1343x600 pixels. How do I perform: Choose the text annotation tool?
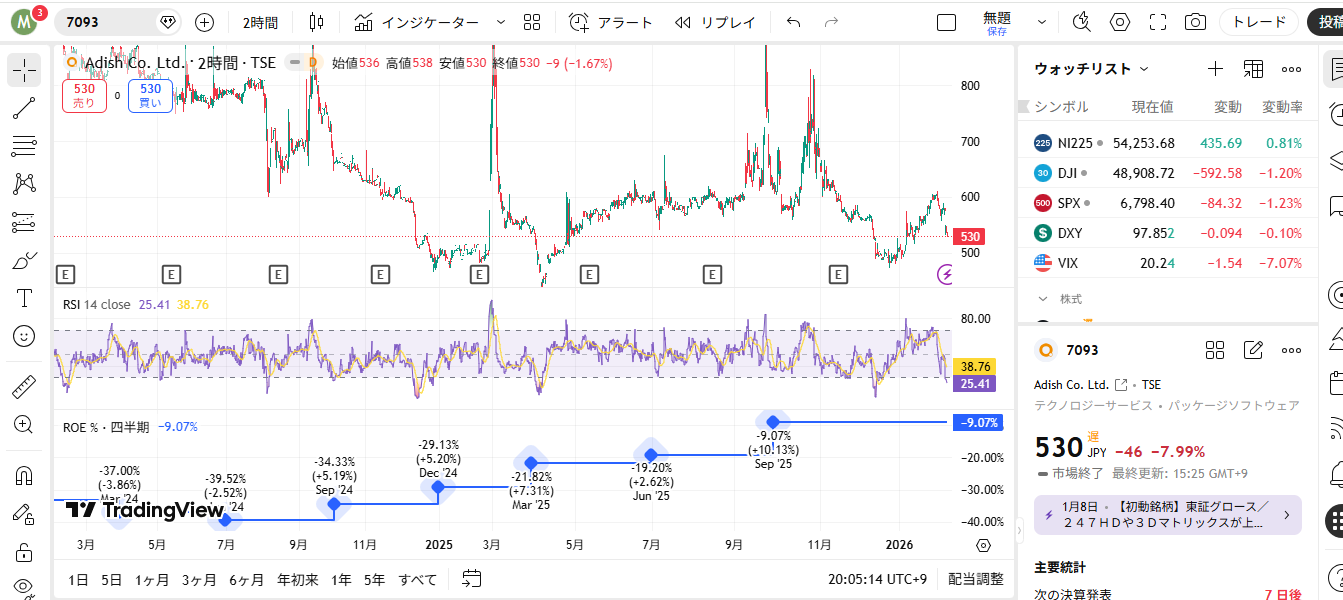24,298
